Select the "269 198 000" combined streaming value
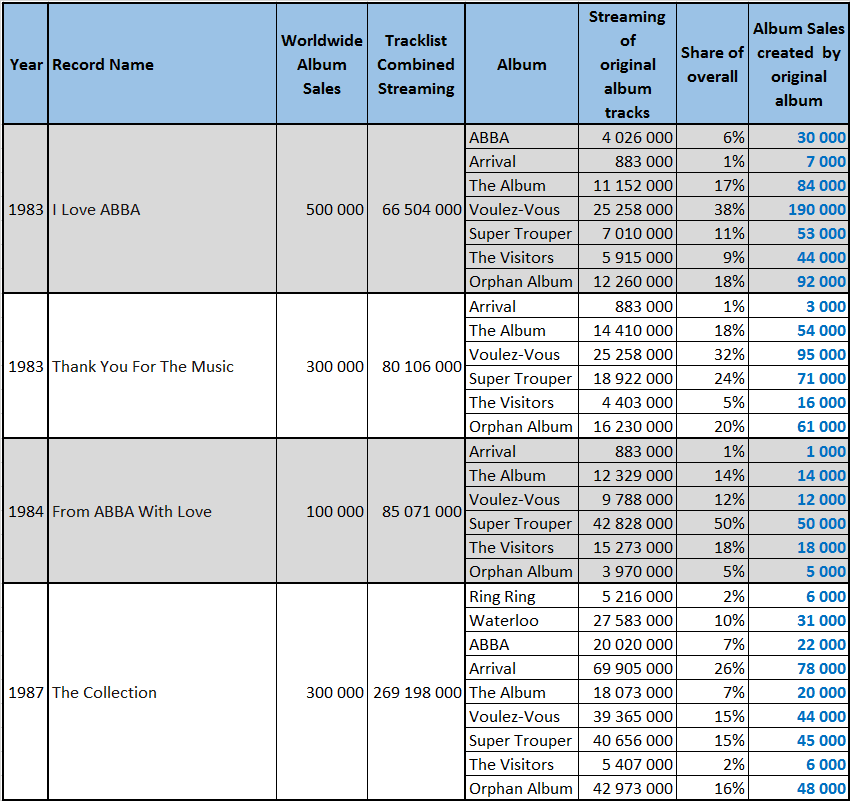850x801 pixels. click(417, 692)
